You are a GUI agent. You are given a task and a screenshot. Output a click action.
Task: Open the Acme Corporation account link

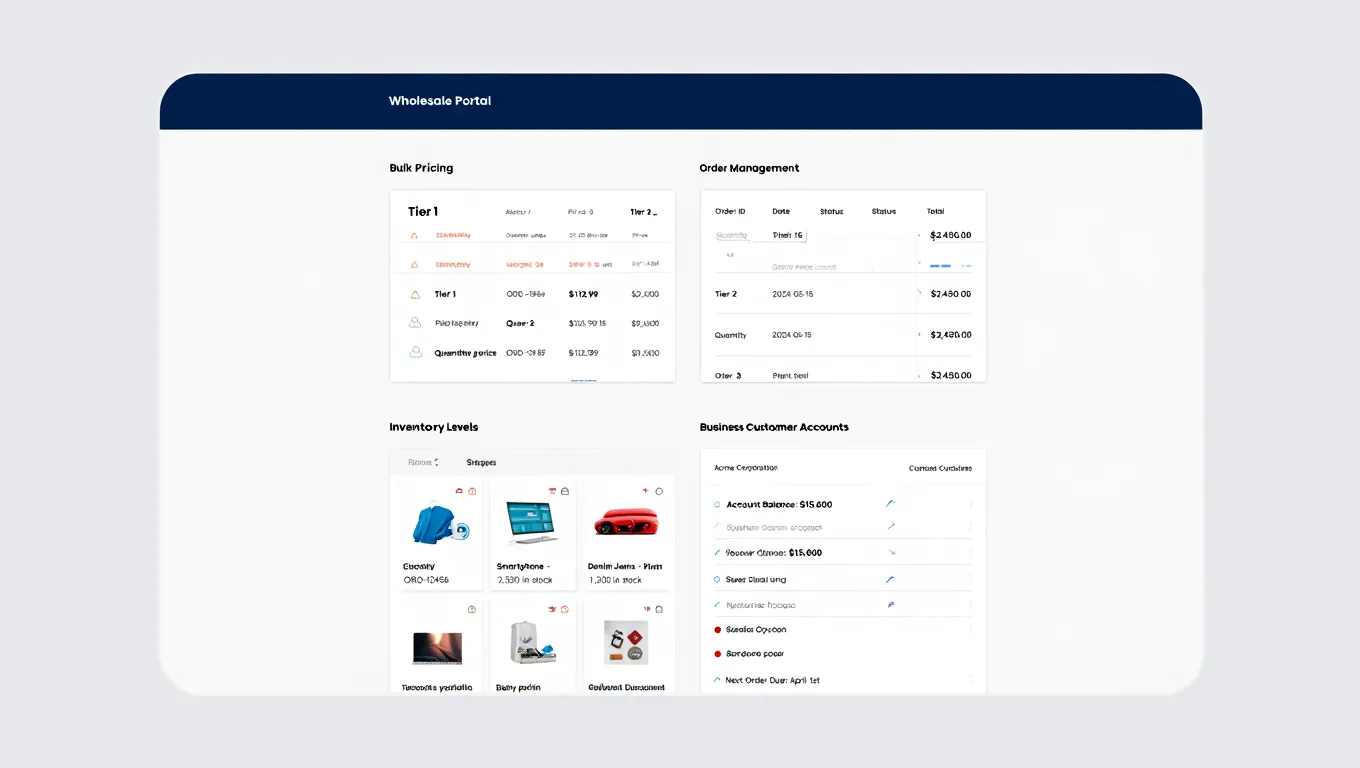pyautogui.click(x=745, y=468)
